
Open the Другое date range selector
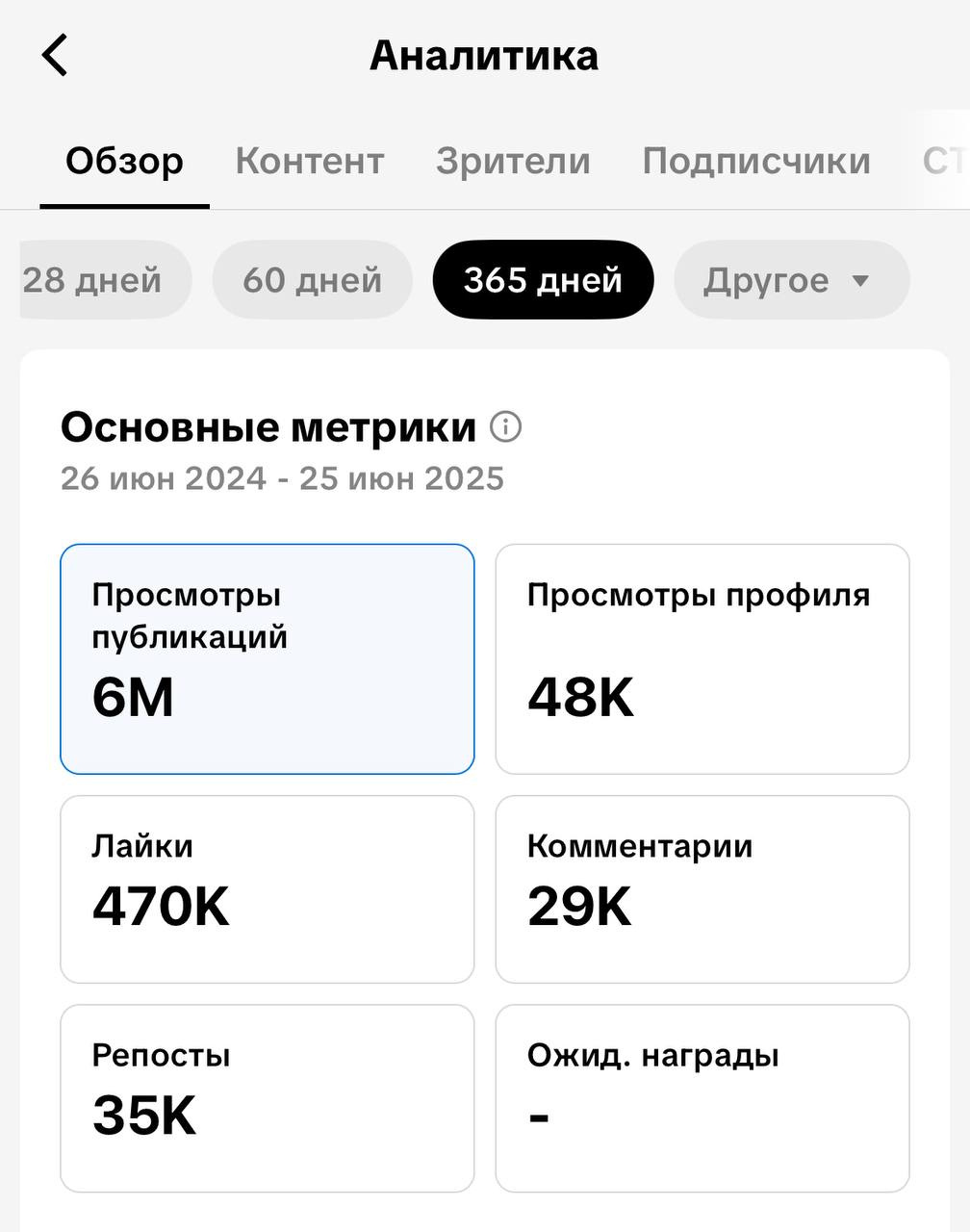tap(791, 280)
